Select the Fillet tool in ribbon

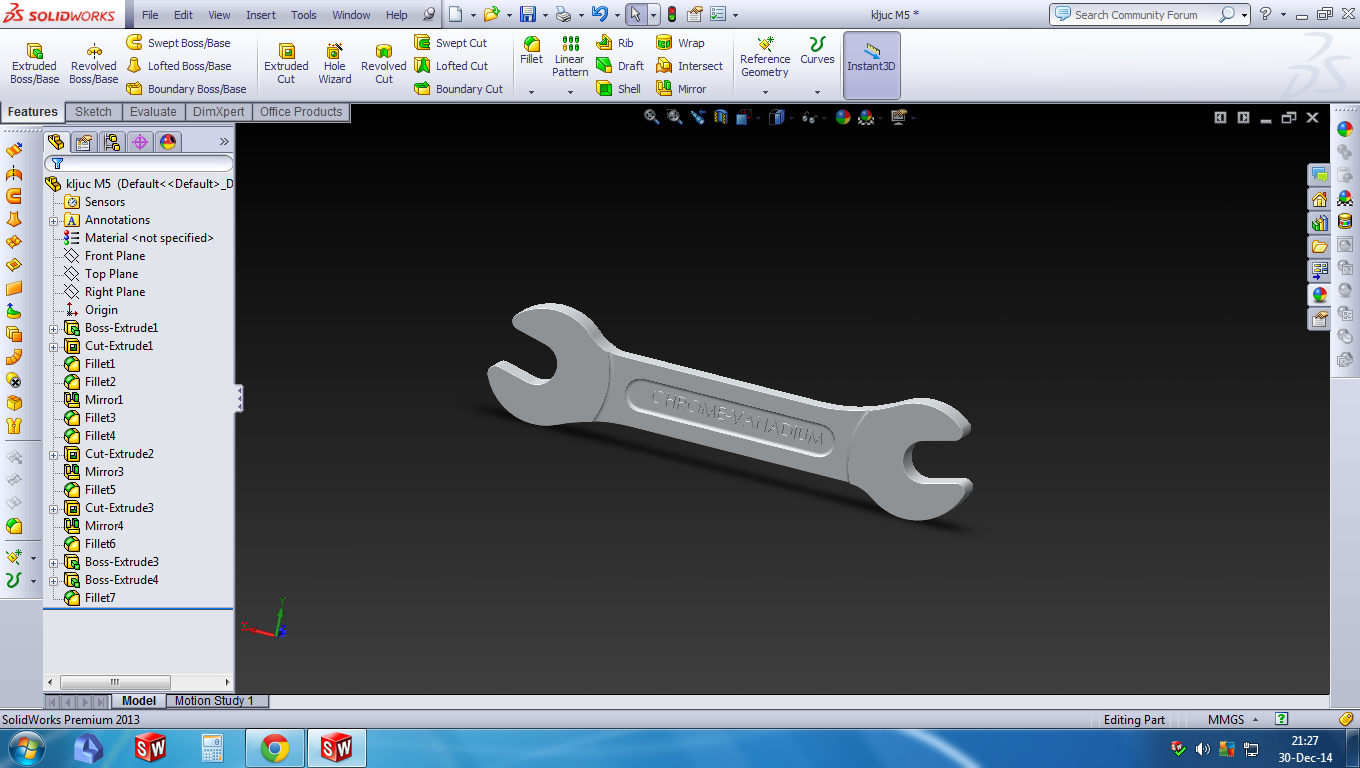click(x=532, y=51)
